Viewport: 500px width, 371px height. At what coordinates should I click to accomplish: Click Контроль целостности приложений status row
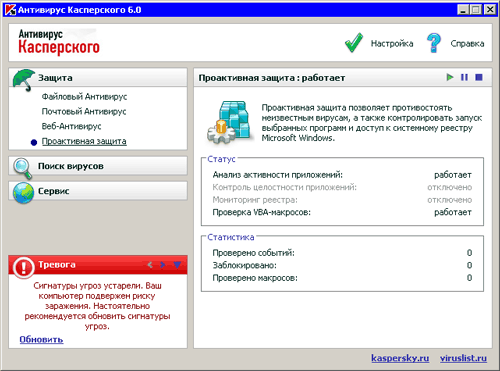coord(342,187)
